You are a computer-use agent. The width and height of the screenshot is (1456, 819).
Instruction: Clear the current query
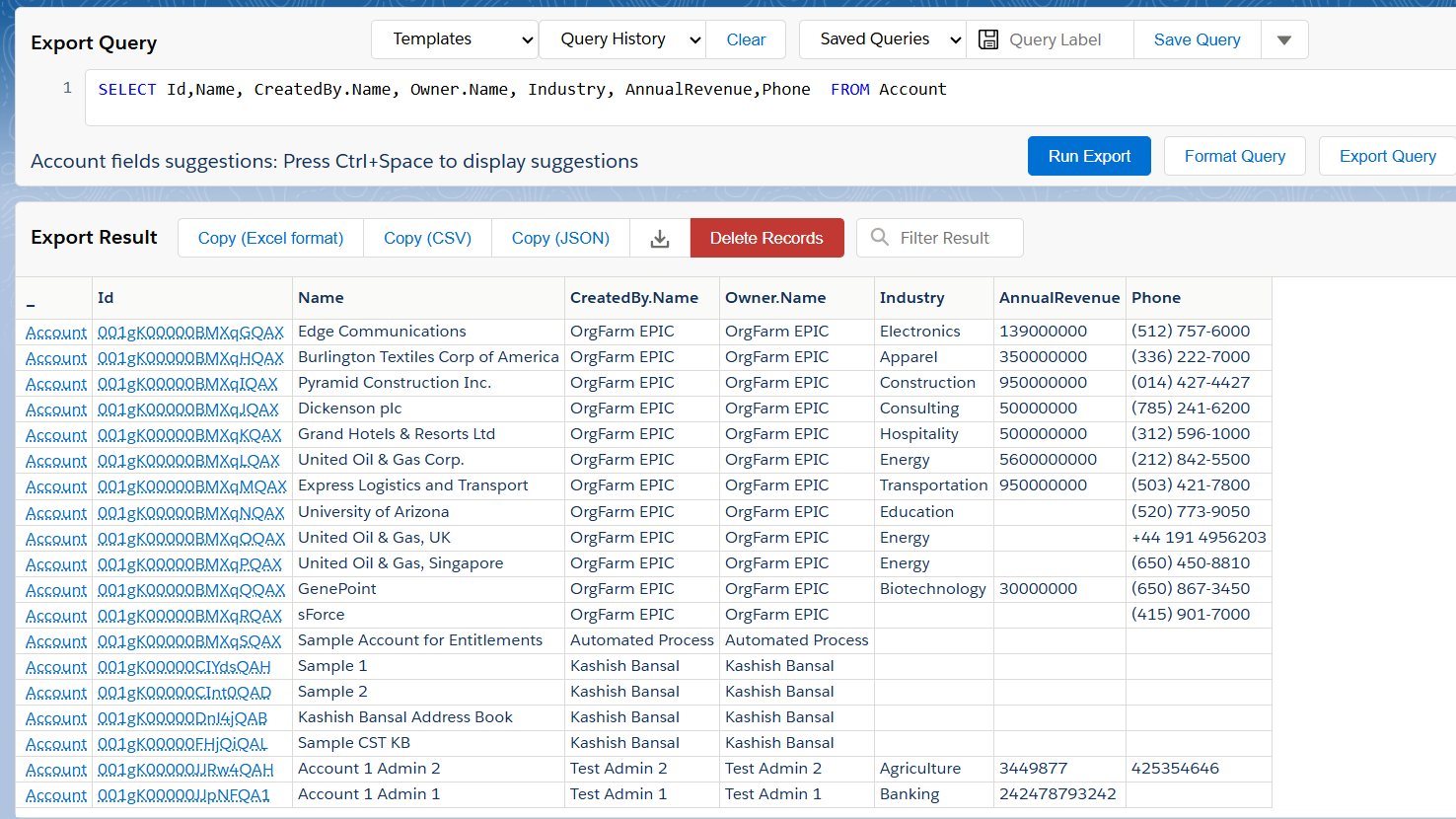click(x=746, y=39)
